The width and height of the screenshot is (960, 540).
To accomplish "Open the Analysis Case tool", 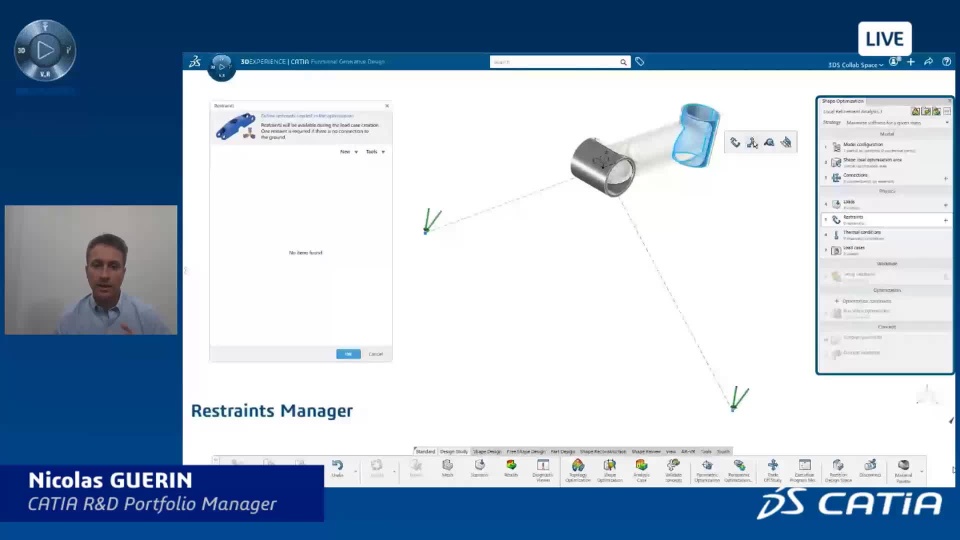I will coord(641,471).
